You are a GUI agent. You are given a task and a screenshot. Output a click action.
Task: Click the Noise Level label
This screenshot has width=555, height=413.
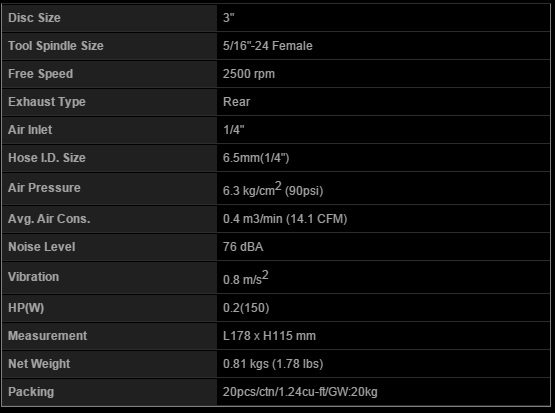pos(42,247)
